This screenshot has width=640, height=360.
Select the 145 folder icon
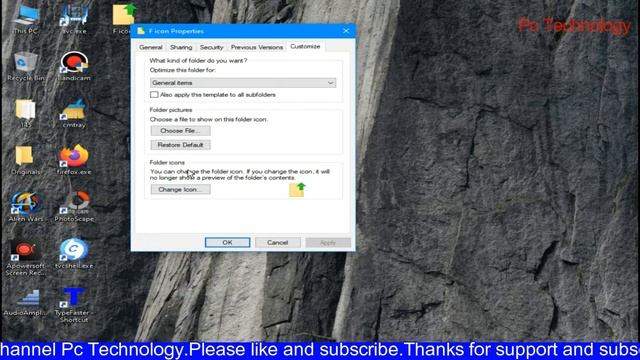pyautogui.click(x=25, y=113)
